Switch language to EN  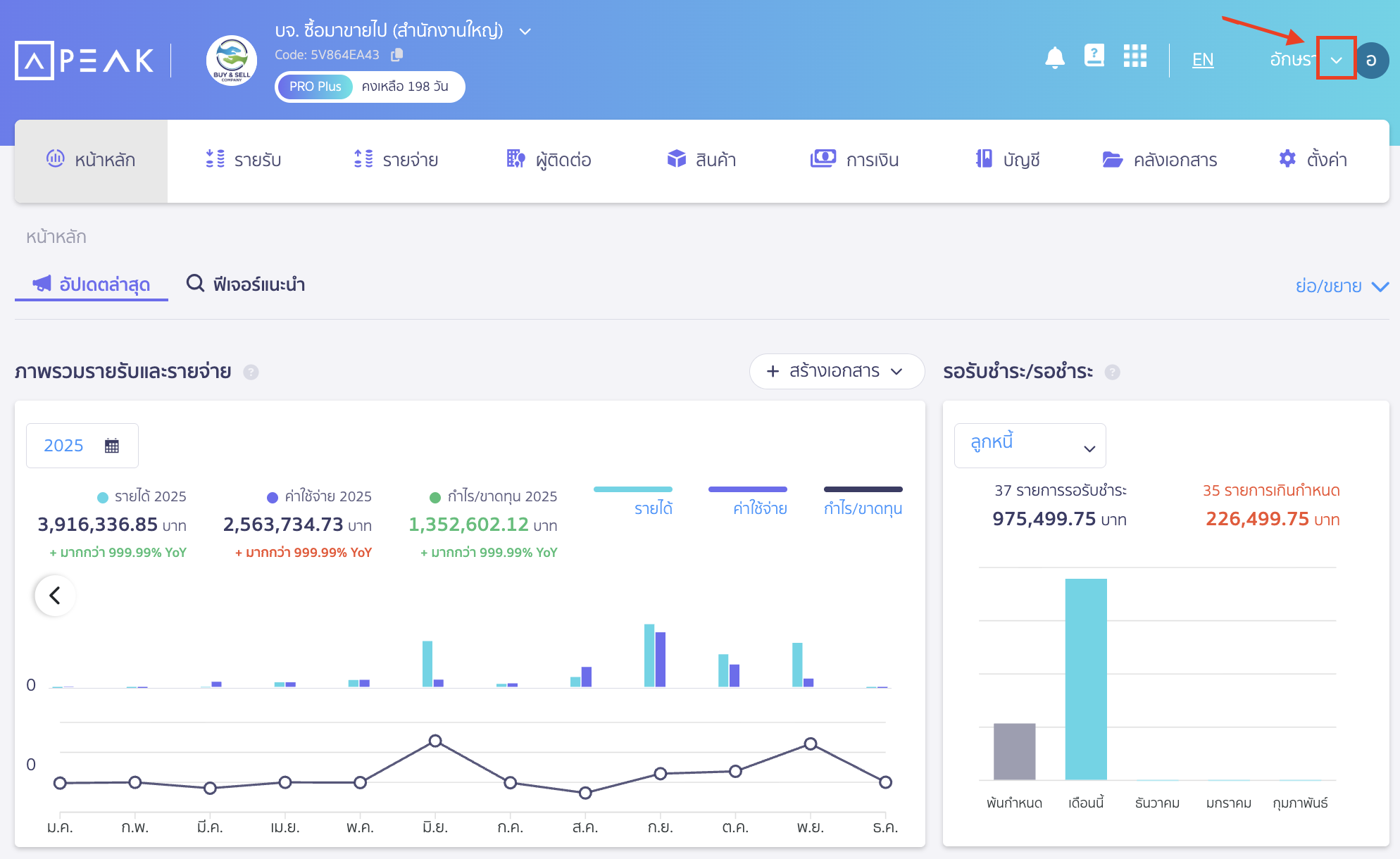(x=1203, y=59)
